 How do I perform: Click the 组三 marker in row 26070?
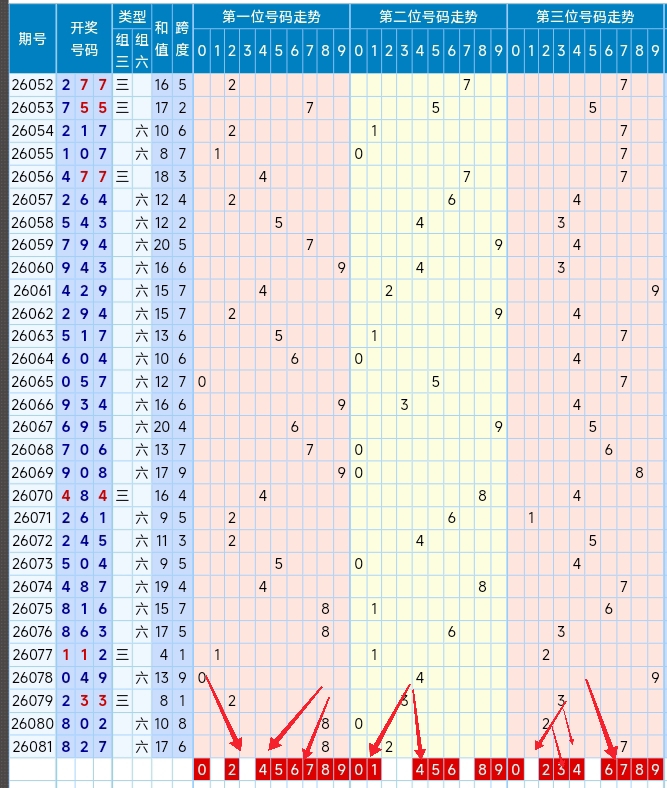pyautogui.click(x=122, y=495)
